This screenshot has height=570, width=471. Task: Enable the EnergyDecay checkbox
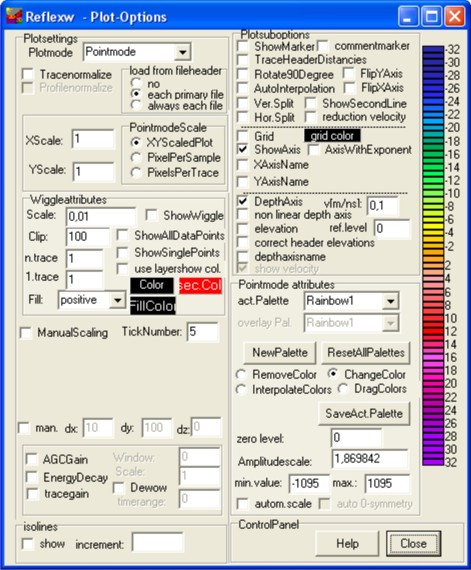coord(32,477)
